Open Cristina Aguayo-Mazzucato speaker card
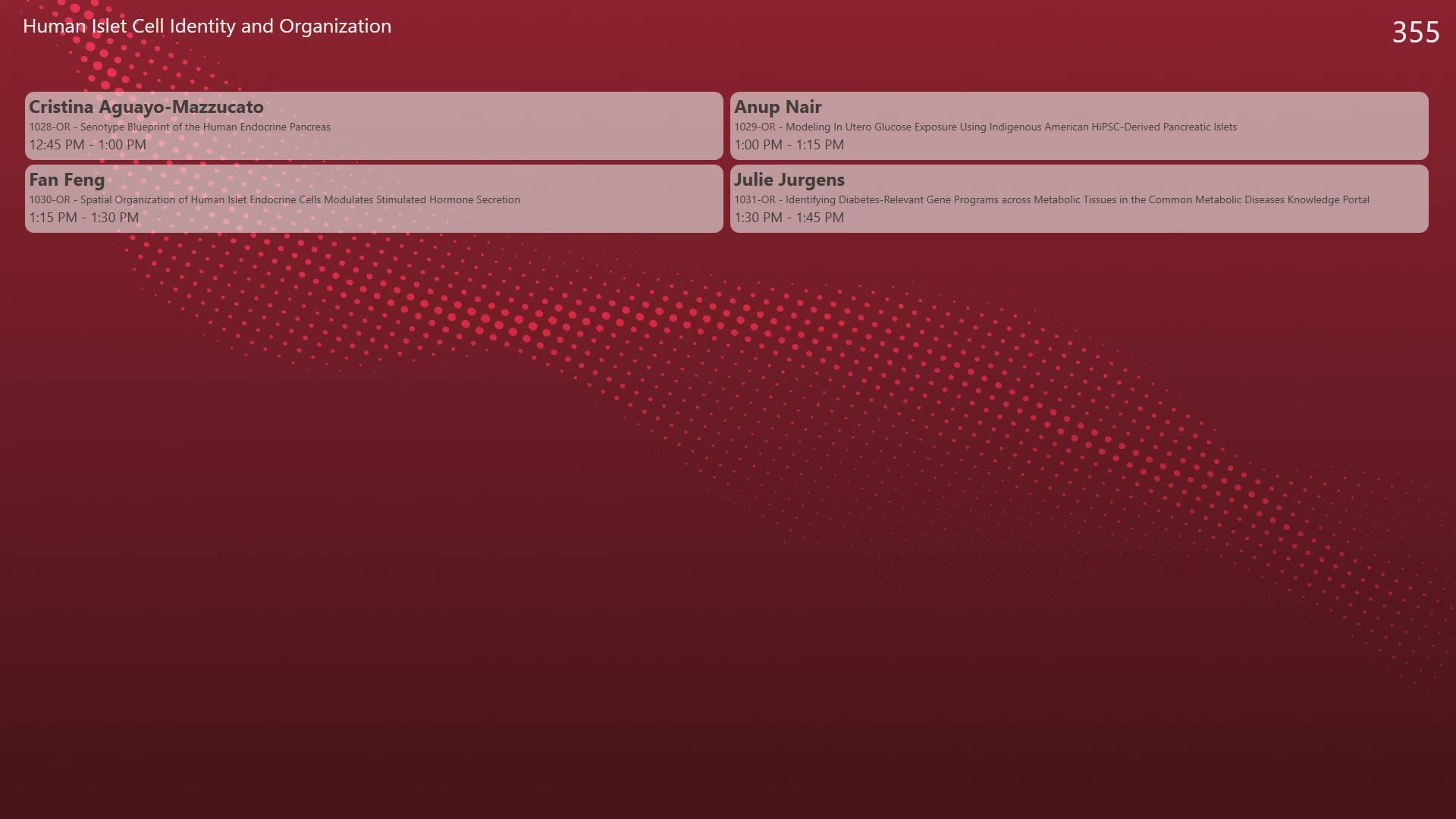The height and width of the screenshot is (819, 1456). click(374, 126)
